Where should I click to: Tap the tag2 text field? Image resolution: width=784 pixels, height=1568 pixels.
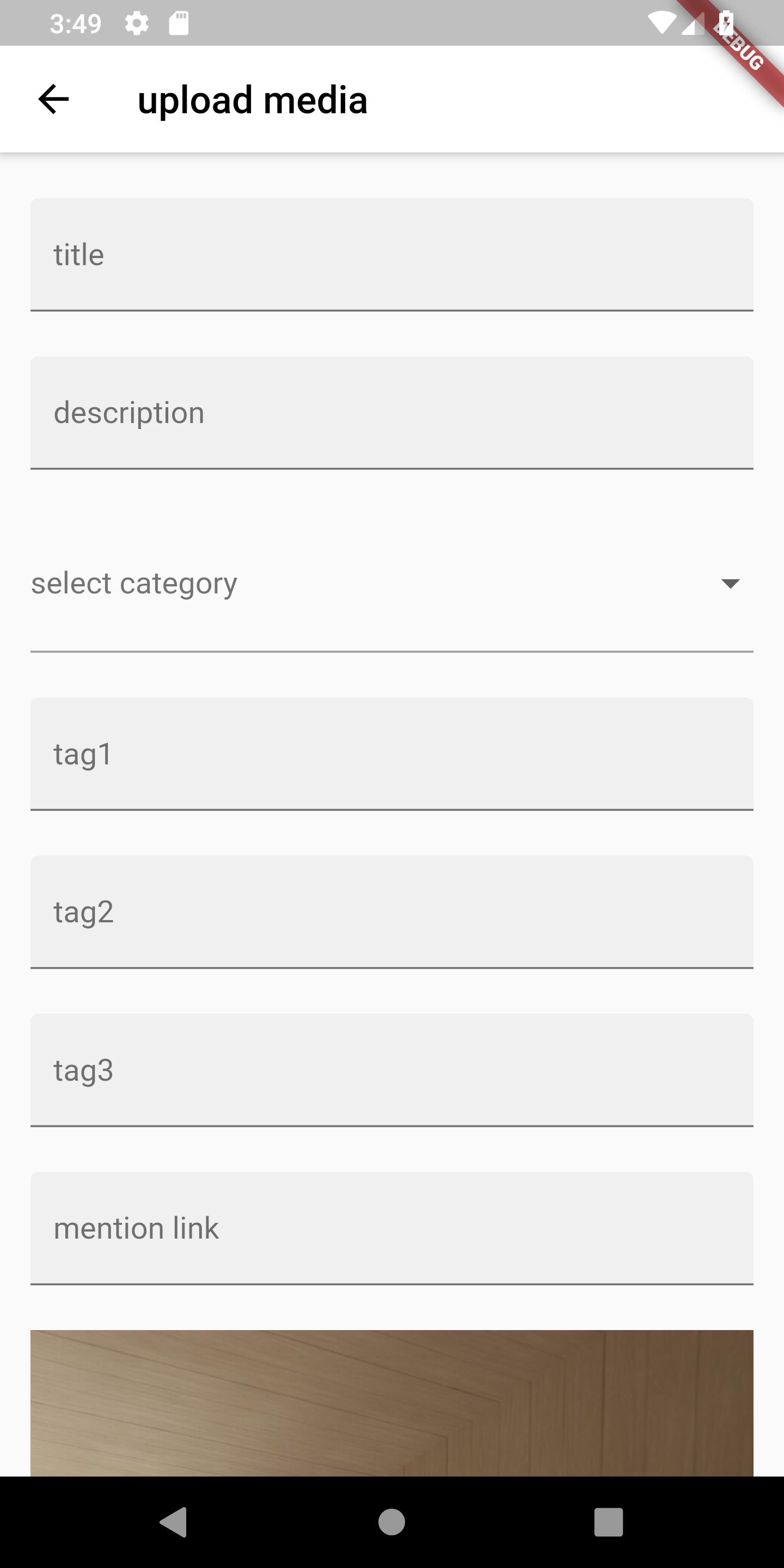click(392, 912)
